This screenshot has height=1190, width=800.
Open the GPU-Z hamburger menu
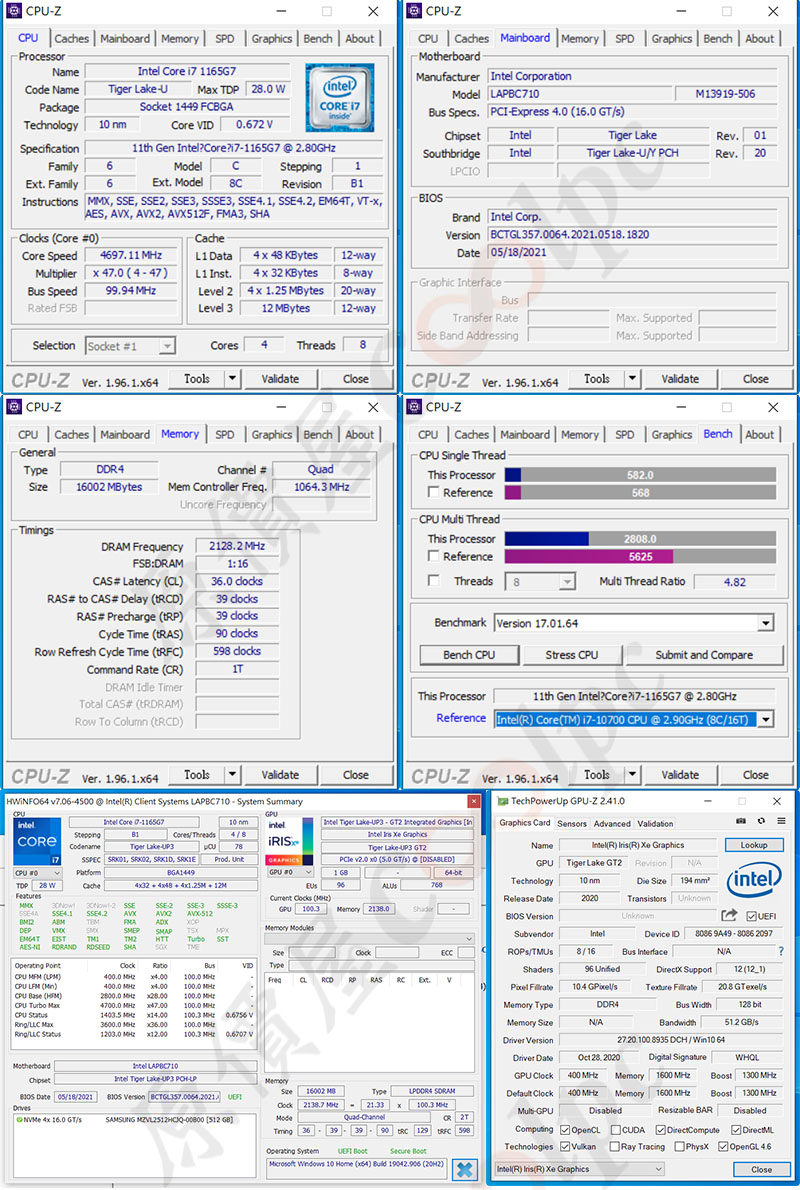[781, 821]
